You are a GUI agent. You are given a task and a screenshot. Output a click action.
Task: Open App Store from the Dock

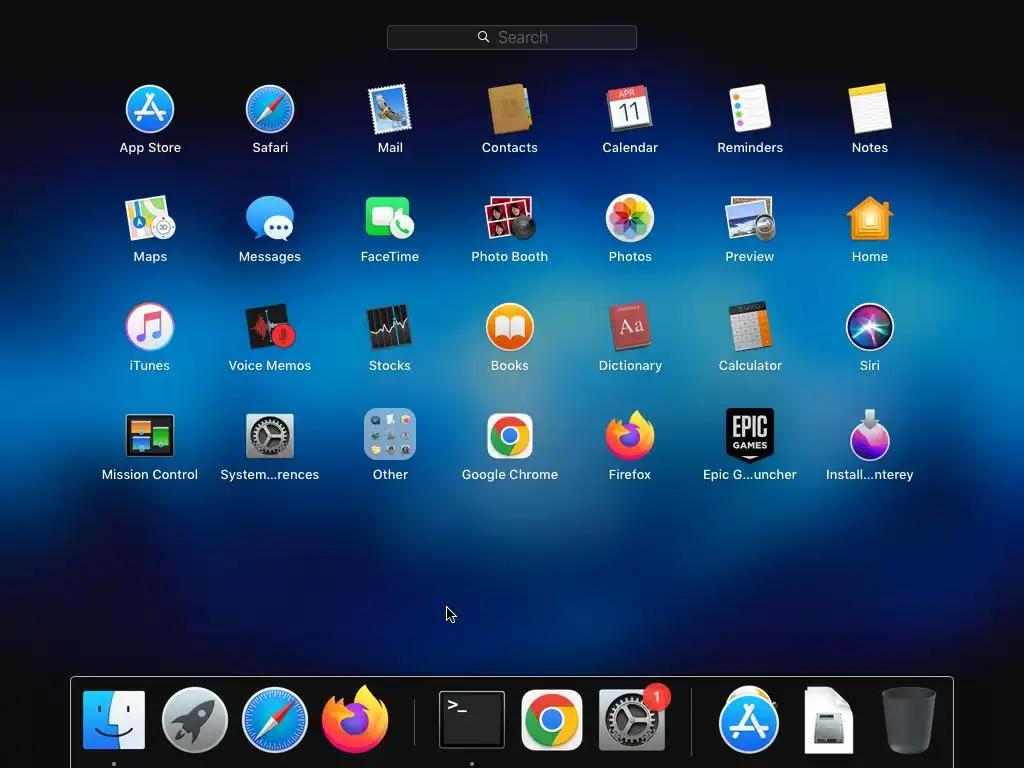tap(748, 721)
